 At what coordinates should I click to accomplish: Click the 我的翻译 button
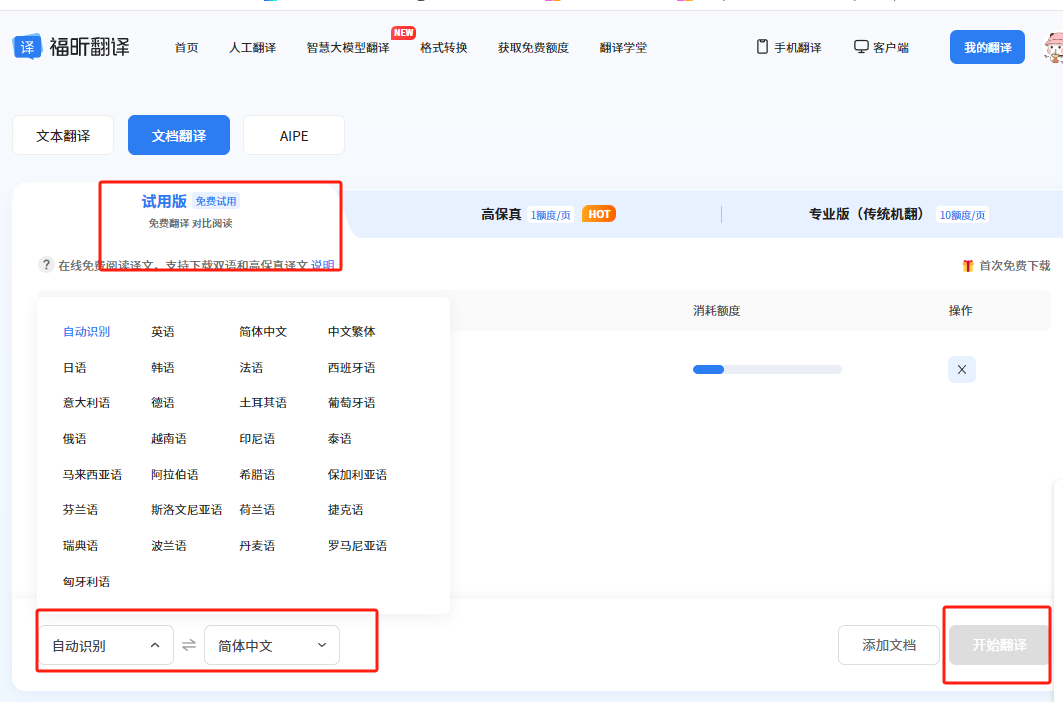pos(987,47)
